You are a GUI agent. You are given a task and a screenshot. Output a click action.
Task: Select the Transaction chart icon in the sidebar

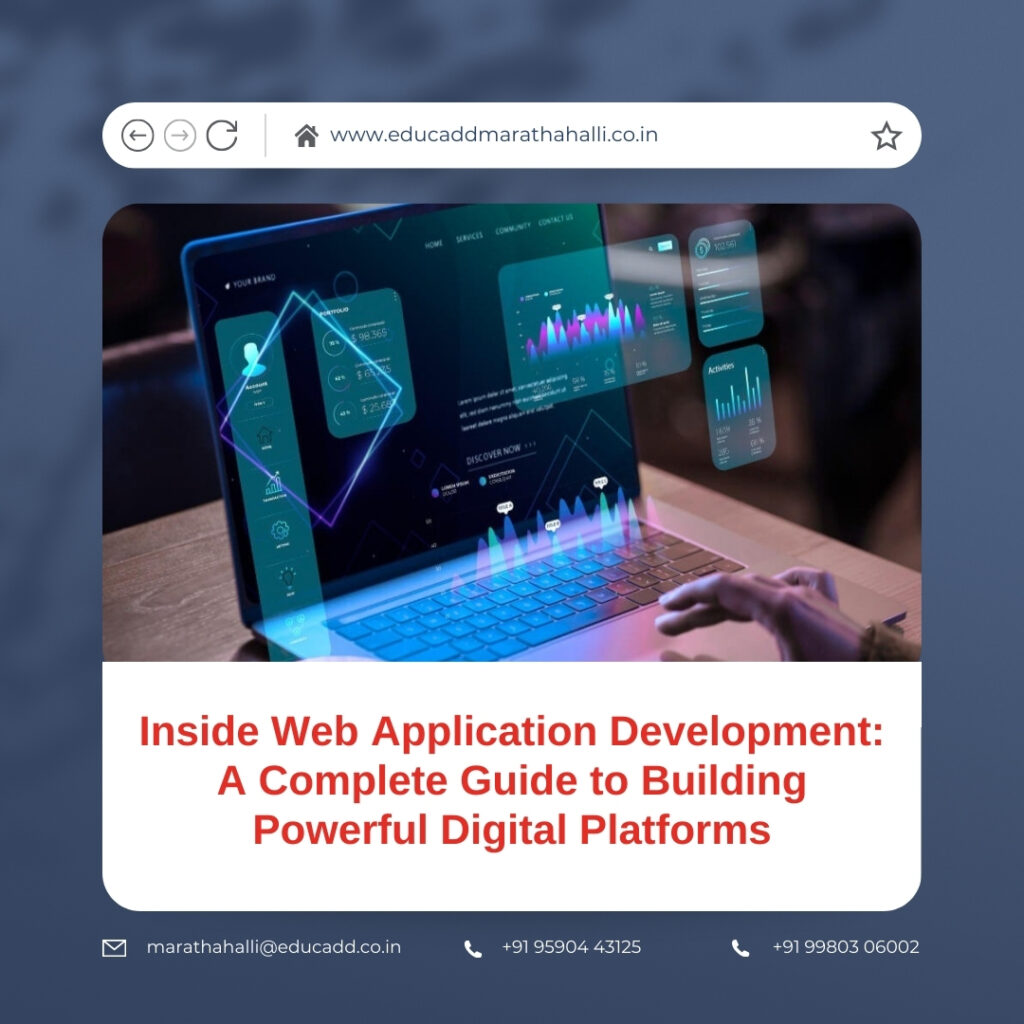pos(273,483)
